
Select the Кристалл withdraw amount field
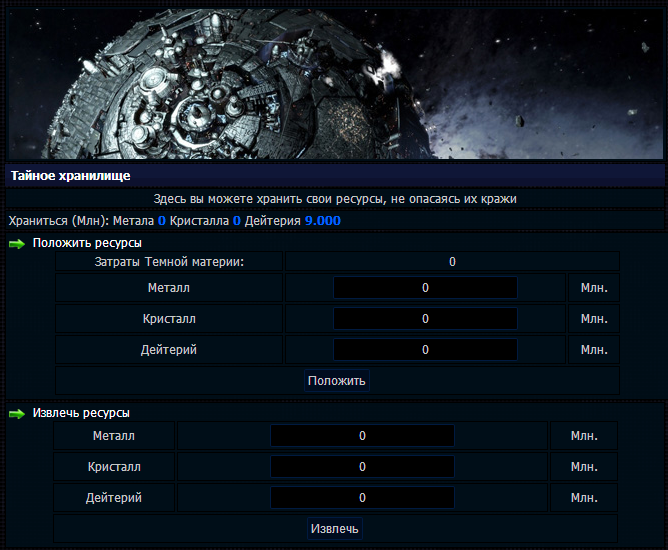pos(362,467)
